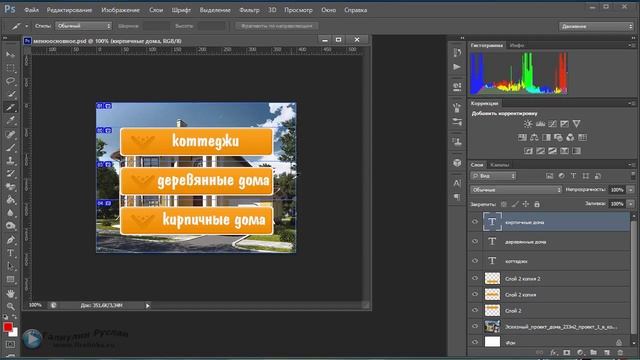Open the History panel icon in dock
Screen dimensions: 640x360
pos(457,52)
